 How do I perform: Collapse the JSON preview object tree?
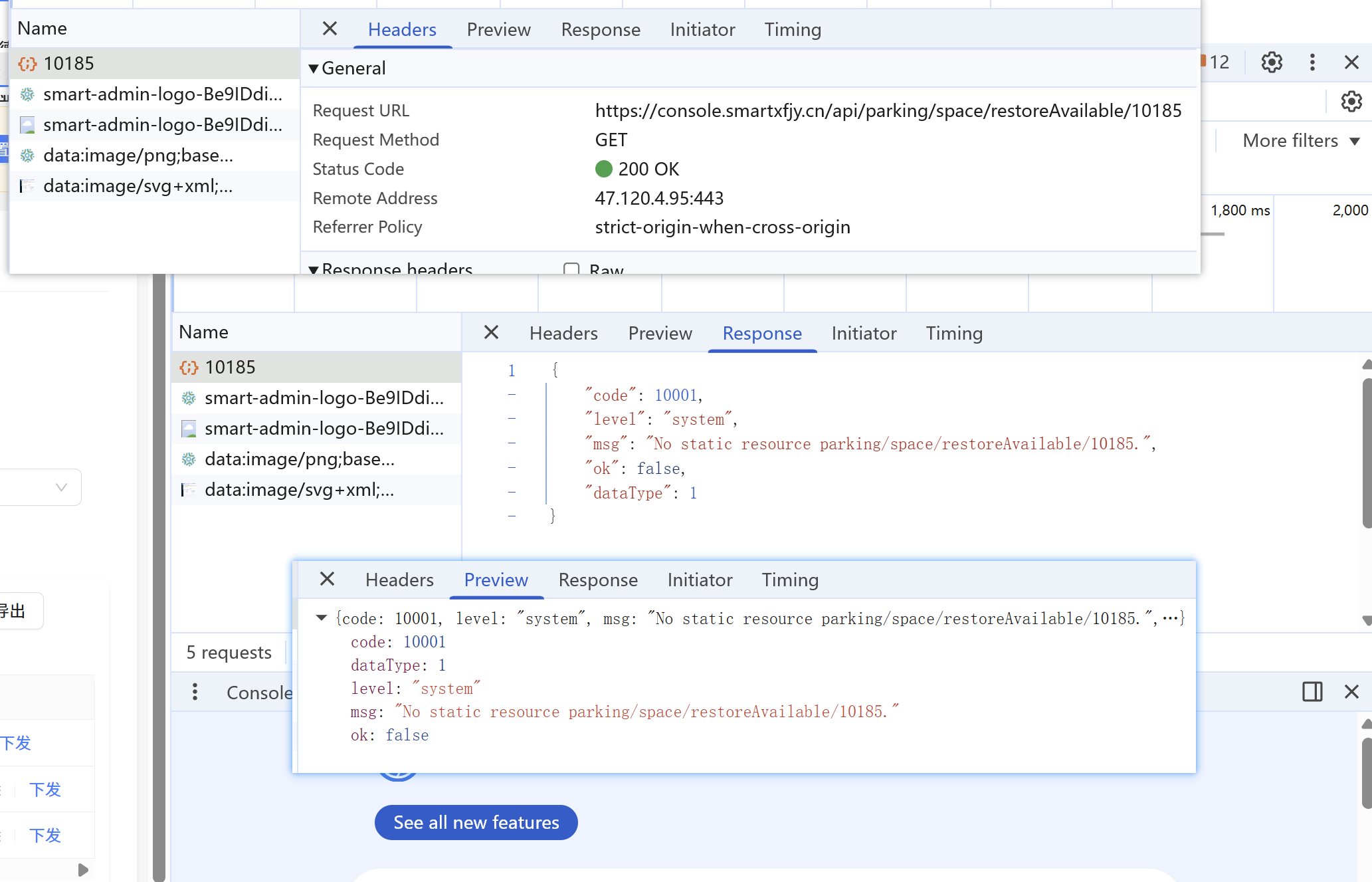(322, 618)
